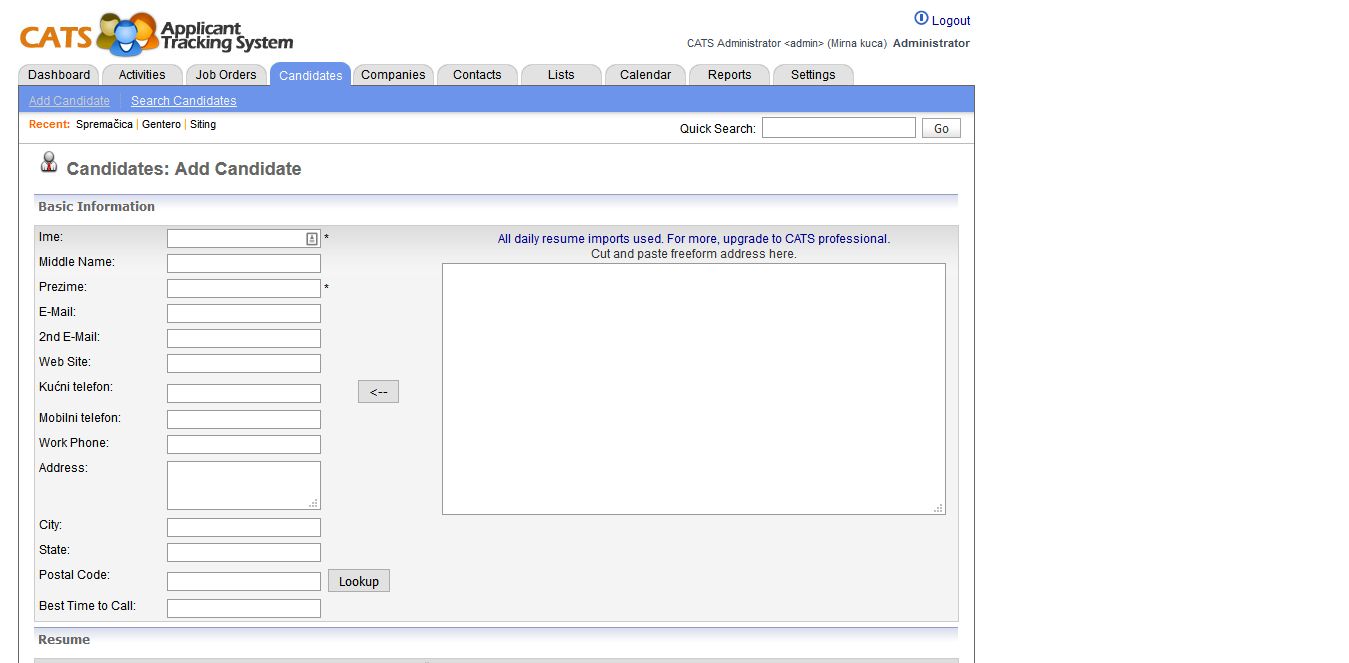Open recent item Siting
Viewport: 1349px width, 663px height.
tap(202, 124)
